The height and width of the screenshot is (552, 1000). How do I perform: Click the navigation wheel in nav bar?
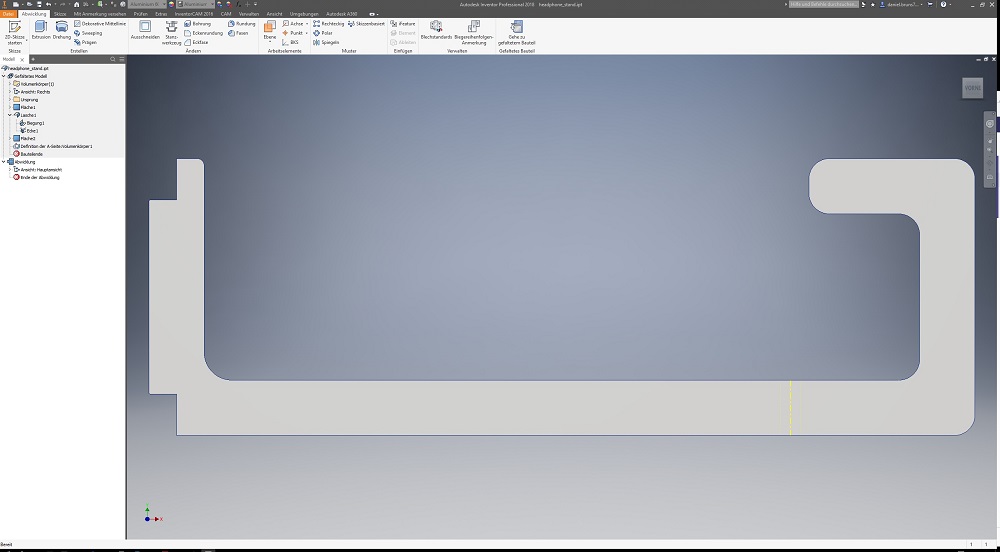(x=990, y=124)
